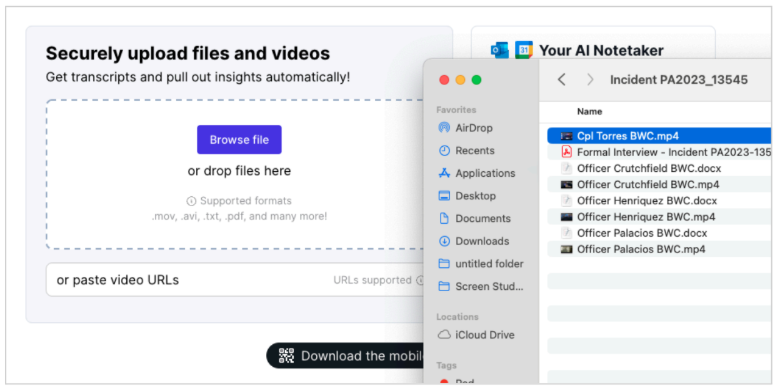Open untitled folder in Finder sidebar
The image size is (776, 390).
tap(481, 264)
